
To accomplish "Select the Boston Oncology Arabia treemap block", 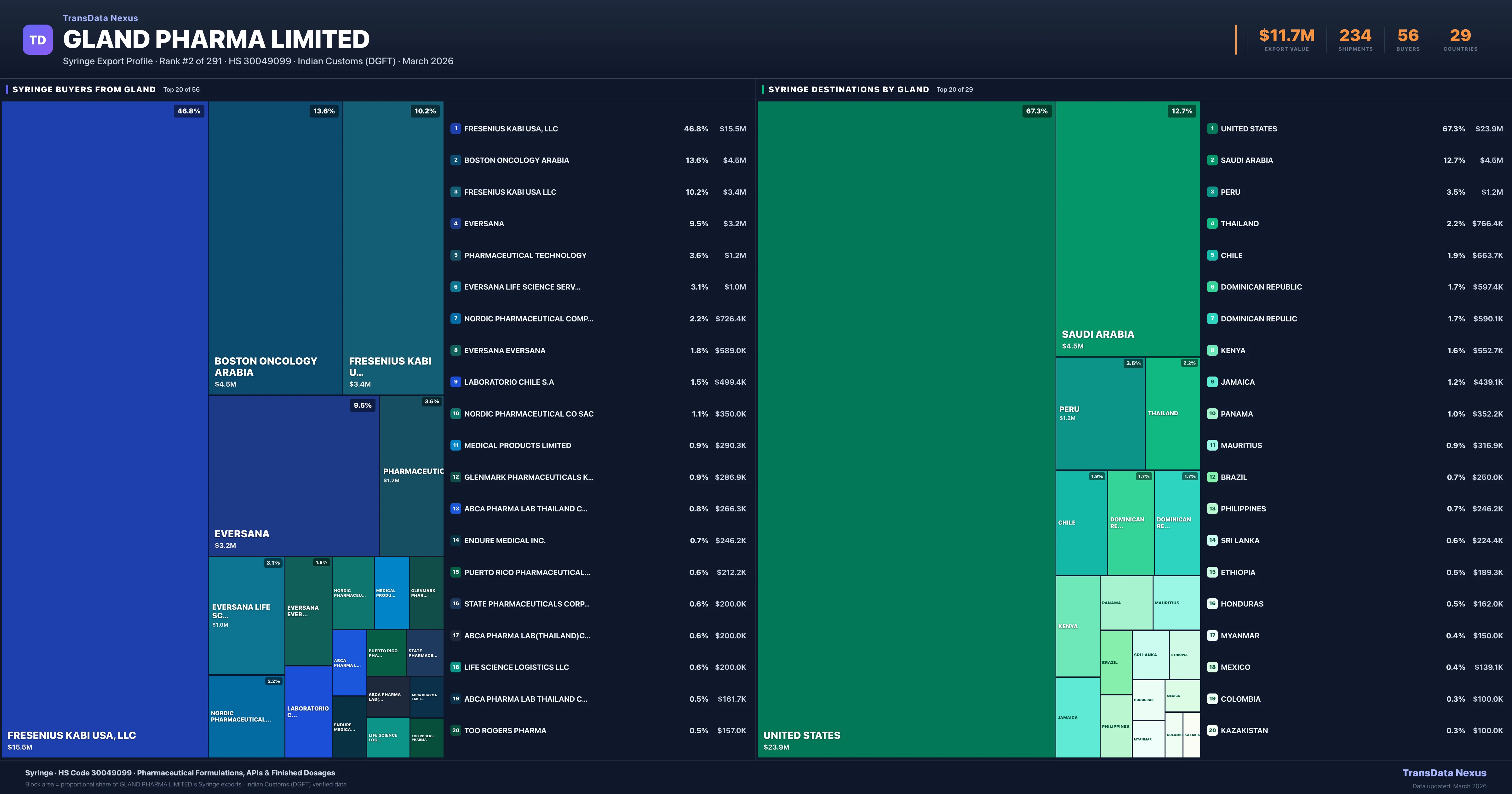I will 275,247.
